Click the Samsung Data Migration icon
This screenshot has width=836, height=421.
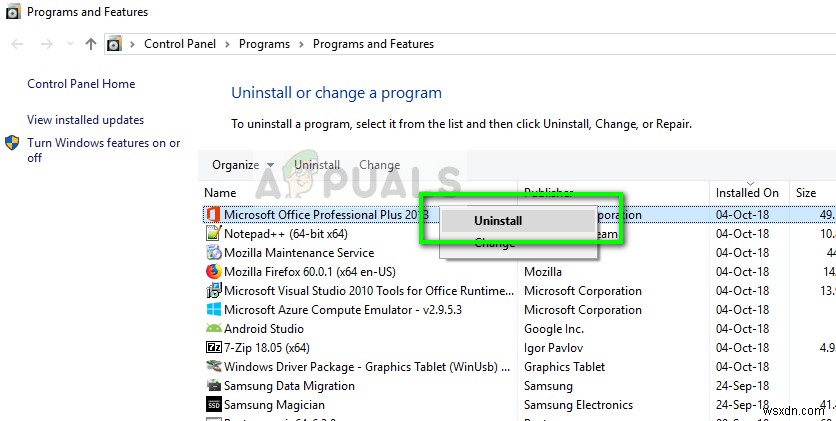[x=213, y=386]
